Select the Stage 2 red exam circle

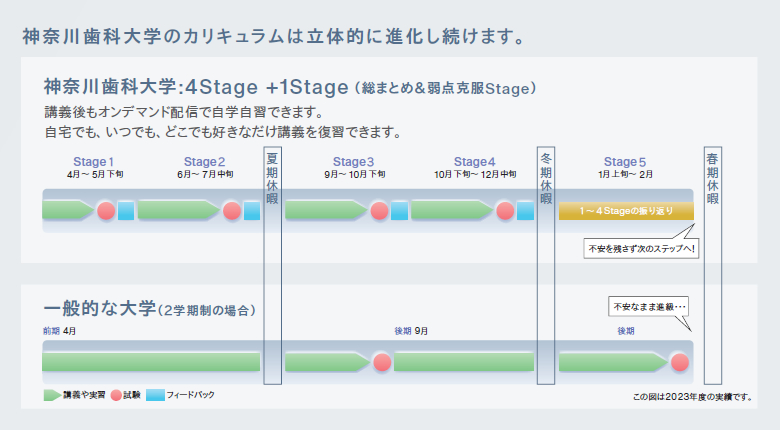tap(232, 211)
